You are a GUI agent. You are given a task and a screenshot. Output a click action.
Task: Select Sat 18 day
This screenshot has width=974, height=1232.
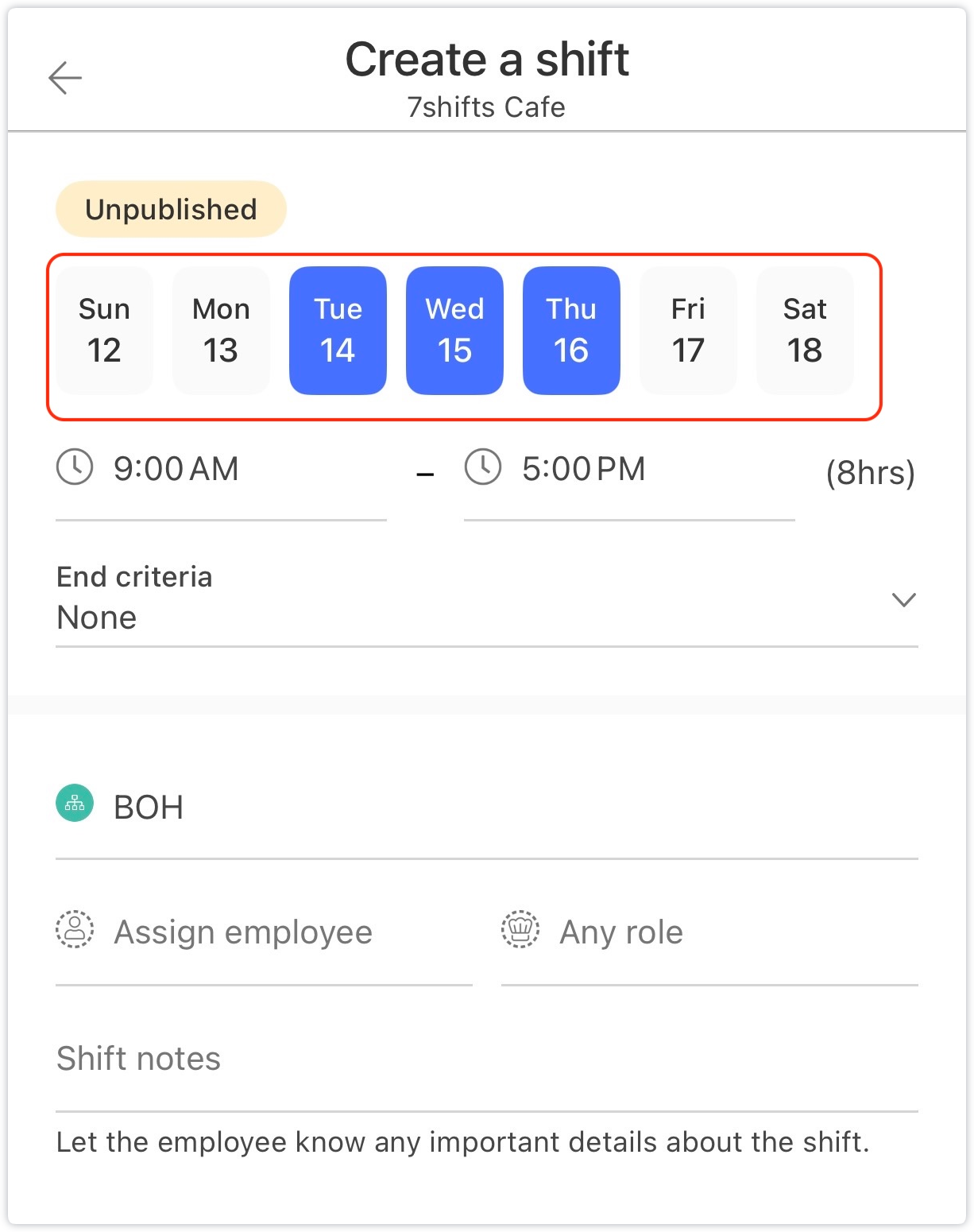point(805,331)
